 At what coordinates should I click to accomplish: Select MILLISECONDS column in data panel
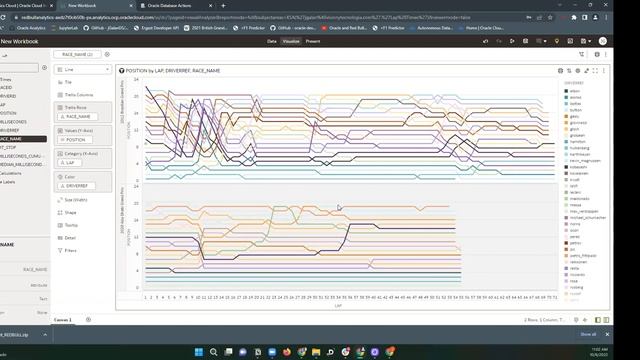coord(14,122)
